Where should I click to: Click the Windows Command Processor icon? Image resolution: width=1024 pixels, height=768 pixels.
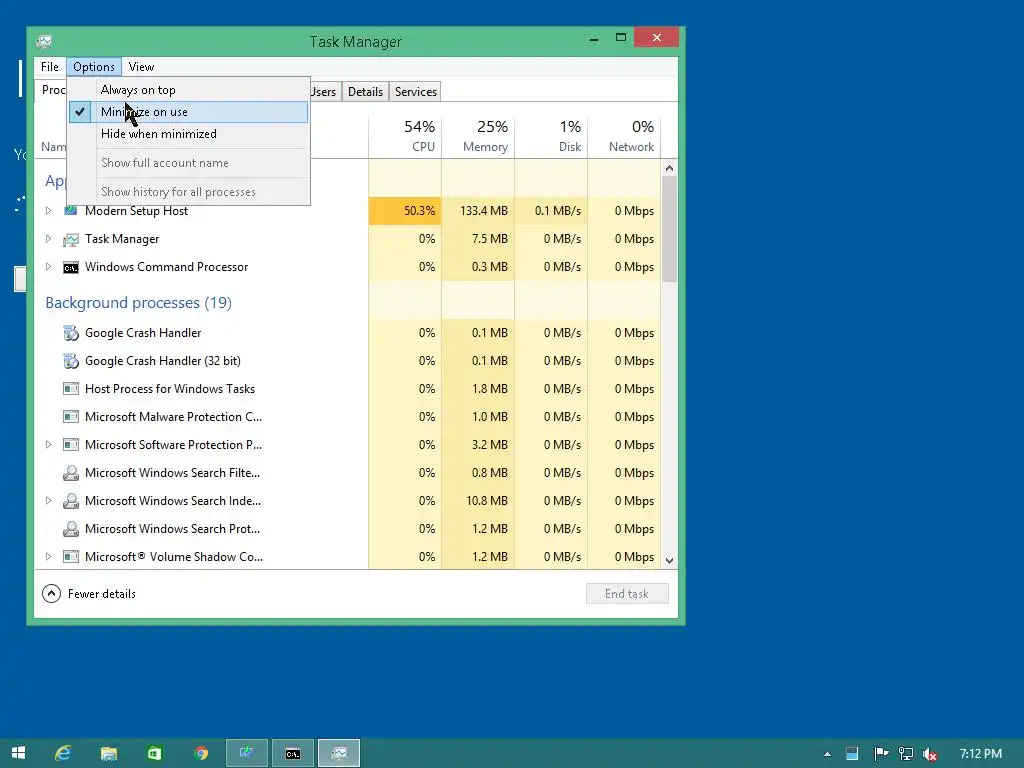[71, 267]
